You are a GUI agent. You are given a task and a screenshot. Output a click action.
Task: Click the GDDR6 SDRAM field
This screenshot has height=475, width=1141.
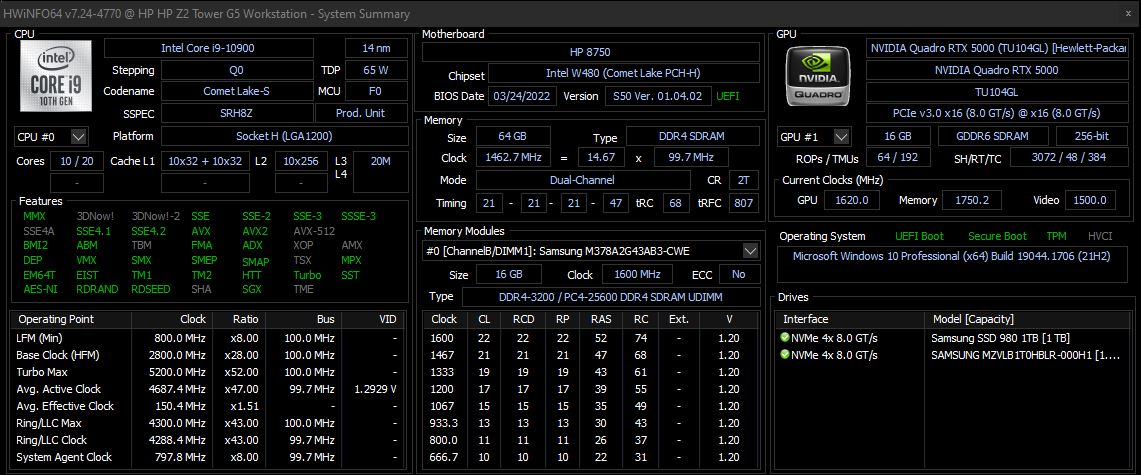pyautogui.click(x=993, y=136)
